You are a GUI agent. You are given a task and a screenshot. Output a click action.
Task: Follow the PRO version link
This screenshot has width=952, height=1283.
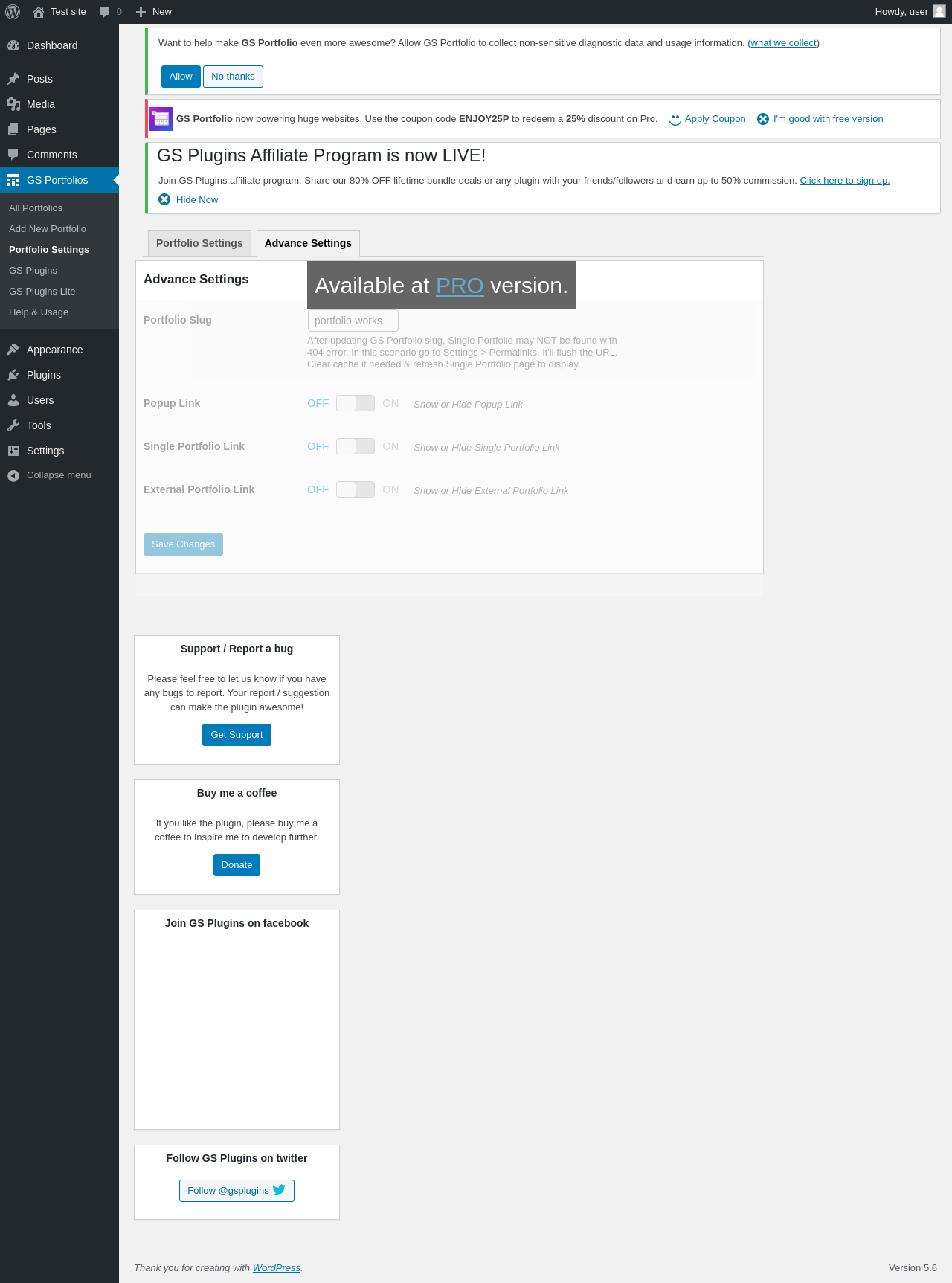coord(460,286)
